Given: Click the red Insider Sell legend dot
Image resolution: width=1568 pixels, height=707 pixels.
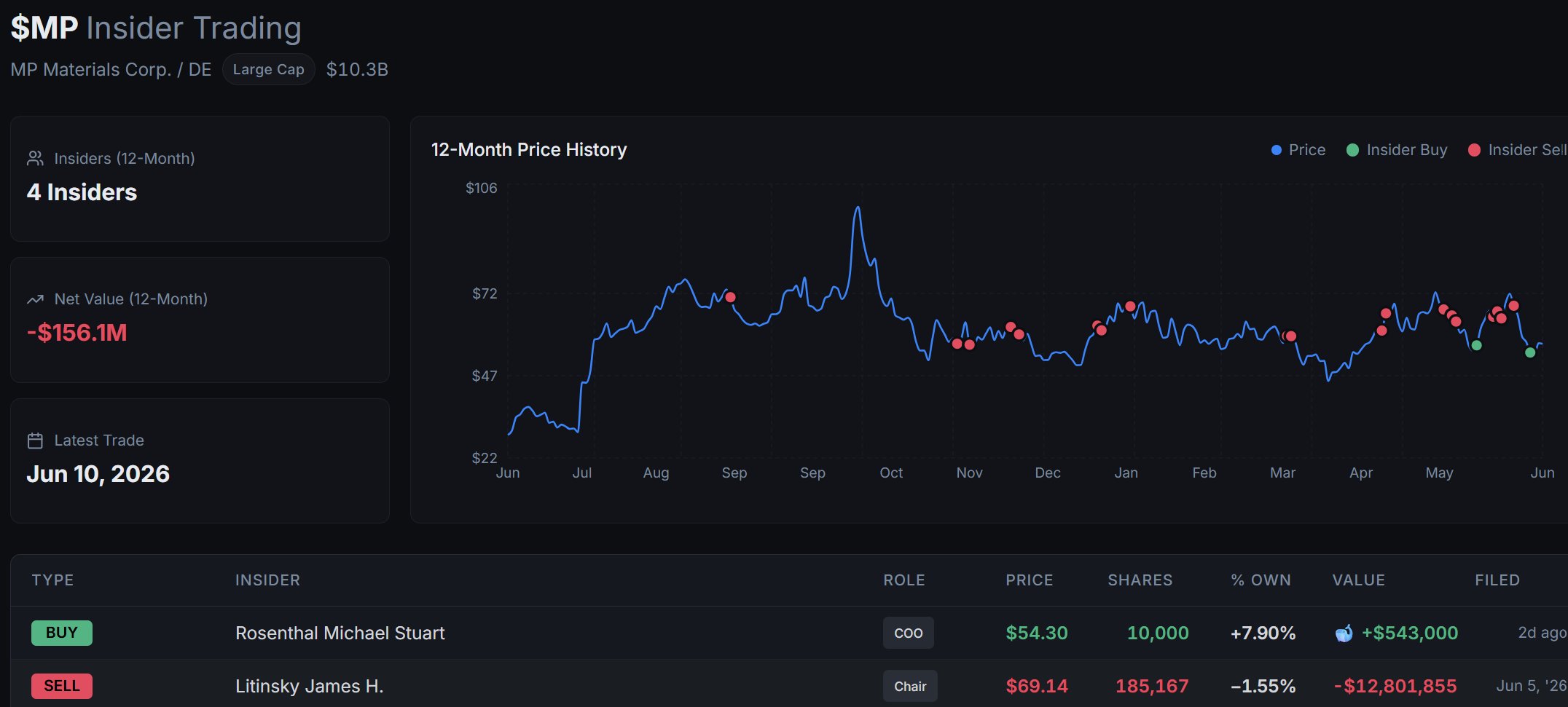Looking at the screenshot, I should 1474,150.
